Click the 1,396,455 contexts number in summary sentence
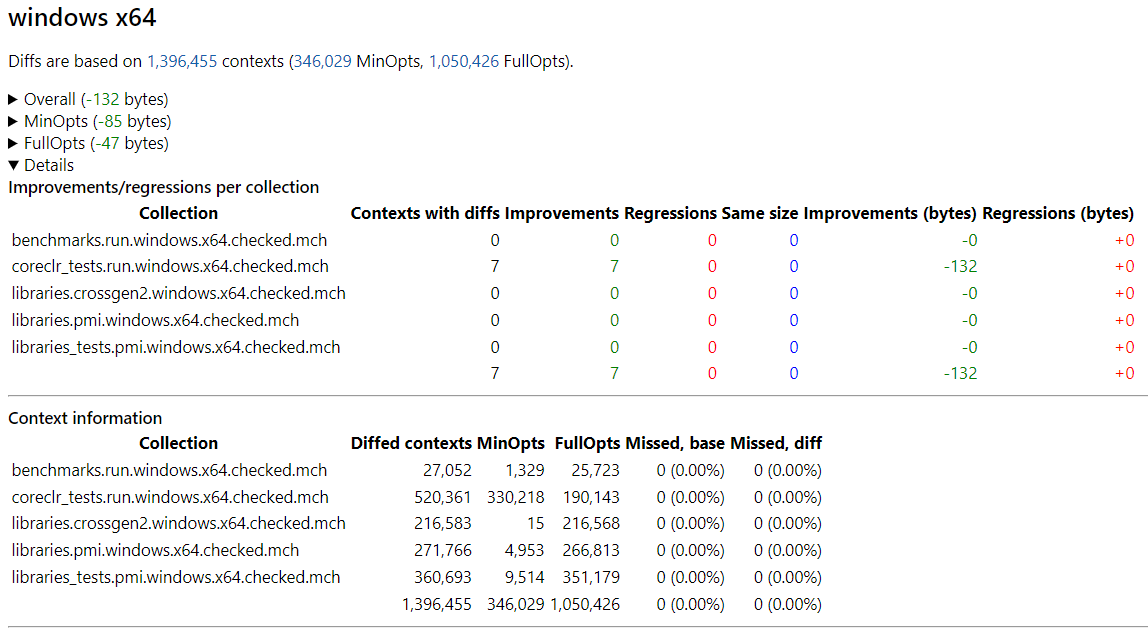 [182, 61]
